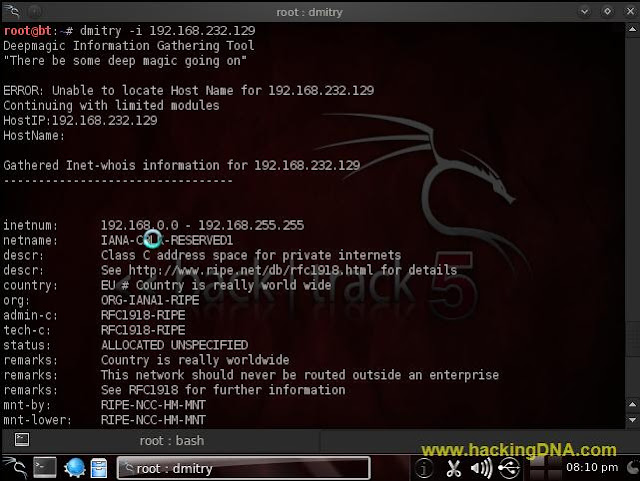Open the blue globe web browser icon
Screen dimensions: 640x481
click(74, 468)
